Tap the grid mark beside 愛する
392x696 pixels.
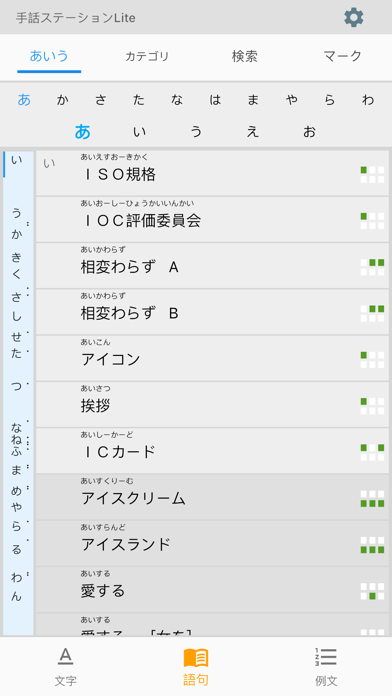(x=372, y=591)
